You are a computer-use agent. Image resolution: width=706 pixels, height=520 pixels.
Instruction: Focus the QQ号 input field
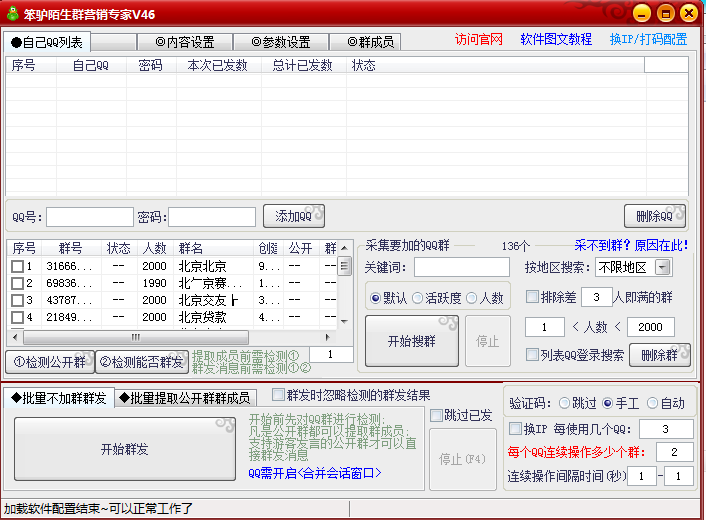point(90,217)
